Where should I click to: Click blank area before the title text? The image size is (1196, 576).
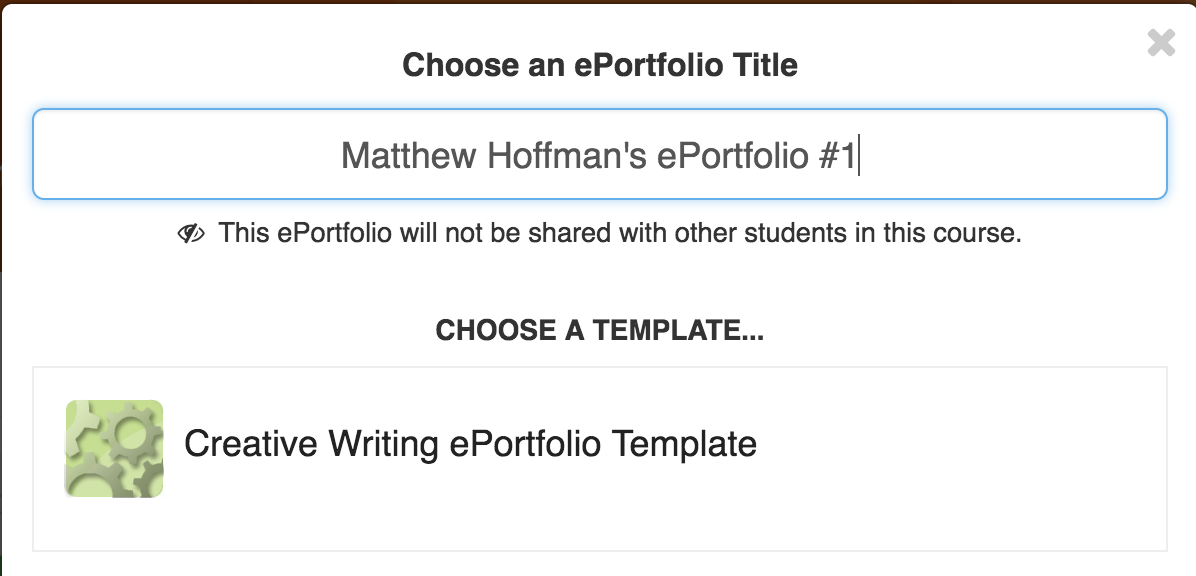pyautogui.click(x=180, y=156)
